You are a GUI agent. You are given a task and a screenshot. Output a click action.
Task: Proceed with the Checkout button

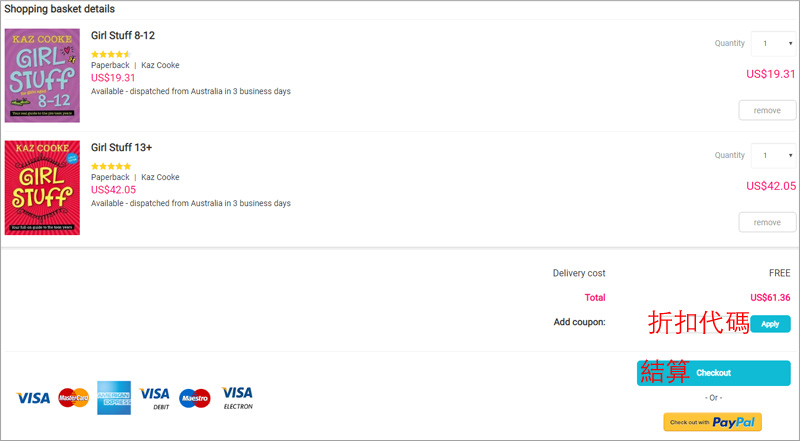click(713, 373)
